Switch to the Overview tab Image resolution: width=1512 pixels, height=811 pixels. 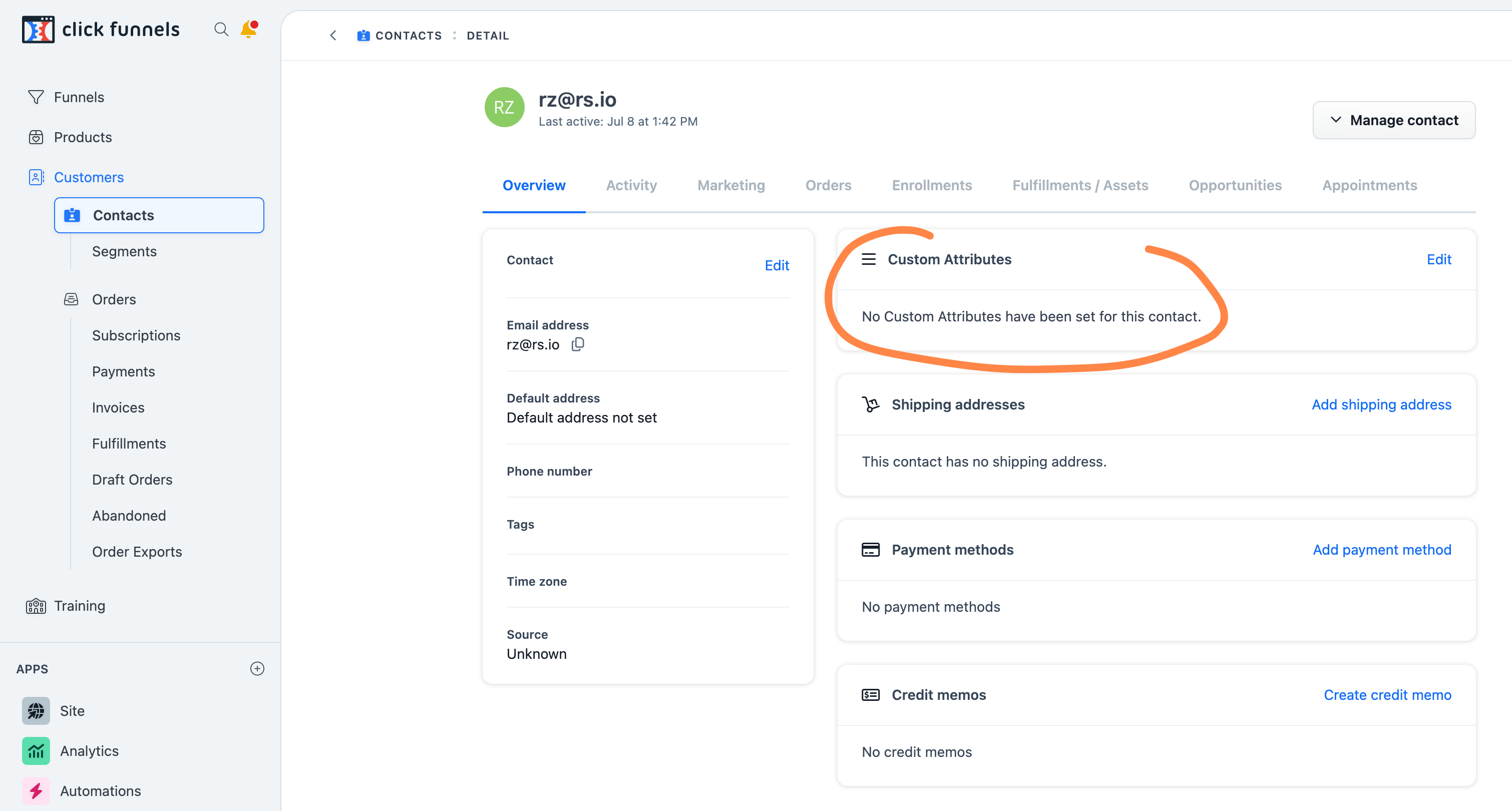point(534,185)
